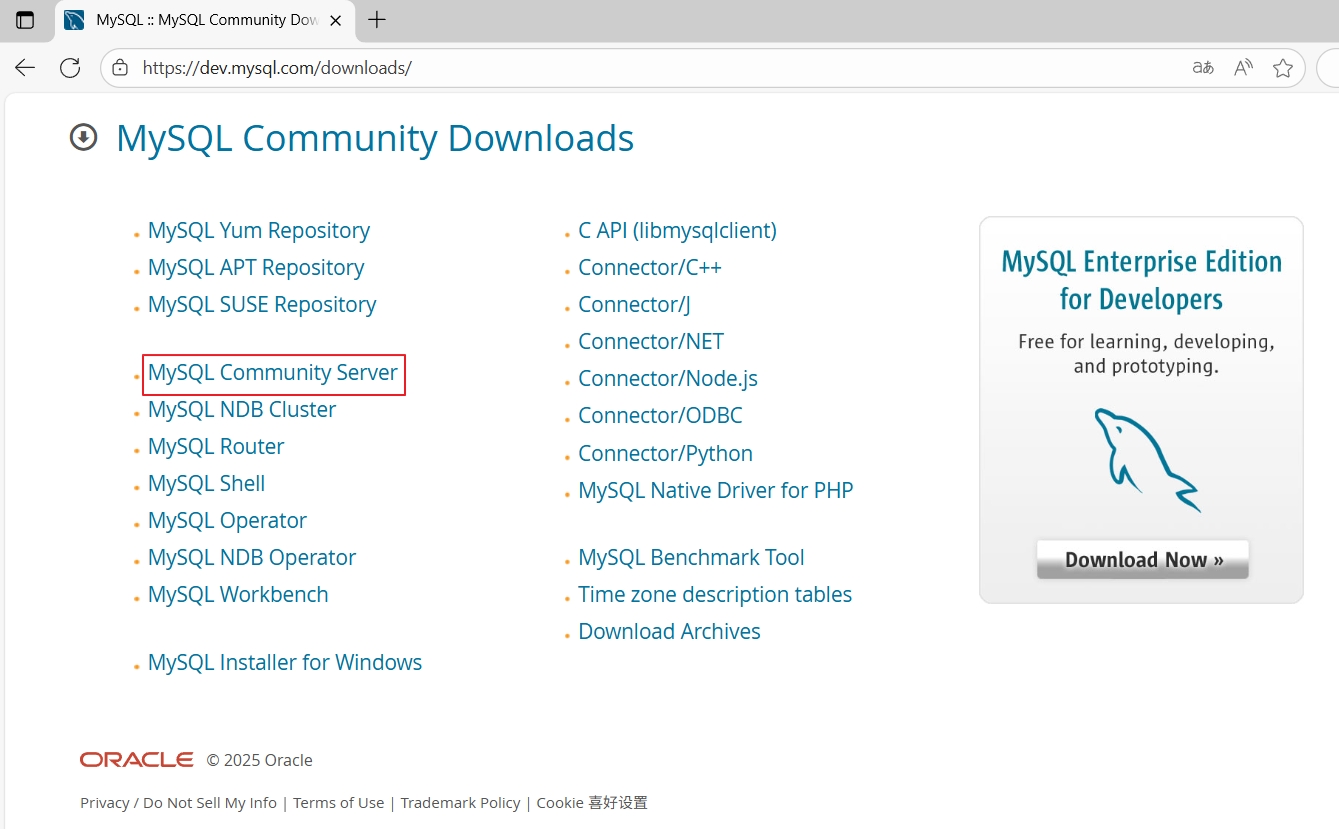Viewport: 1339px width, 829px height.
Task: Click the Download Now button
Action: 1142,559
